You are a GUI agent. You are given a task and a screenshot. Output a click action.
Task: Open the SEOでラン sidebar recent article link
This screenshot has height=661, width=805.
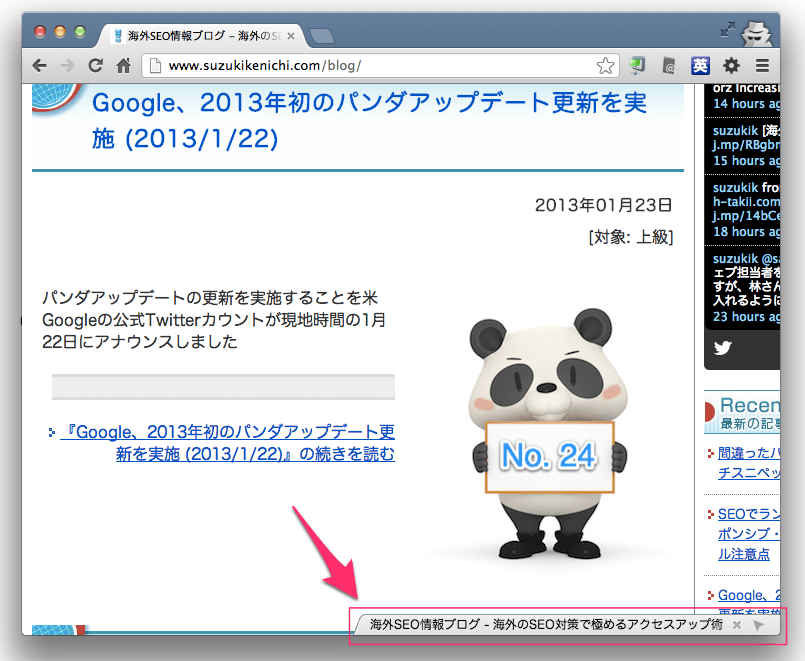click(749, 534)
